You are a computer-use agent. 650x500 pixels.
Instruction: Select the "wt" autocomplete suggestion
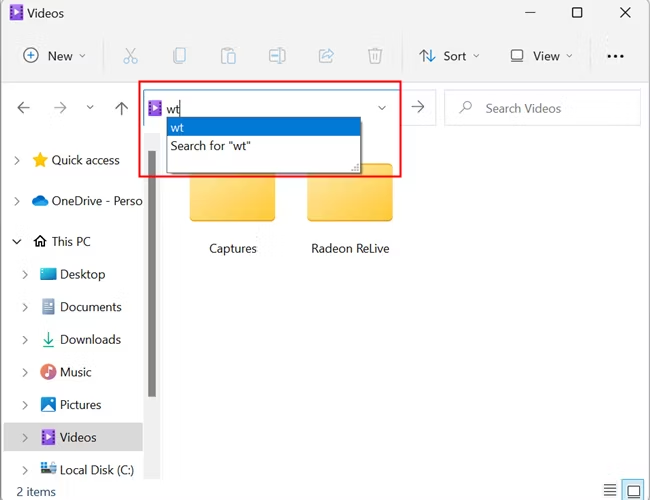click(x=264, y=127)
